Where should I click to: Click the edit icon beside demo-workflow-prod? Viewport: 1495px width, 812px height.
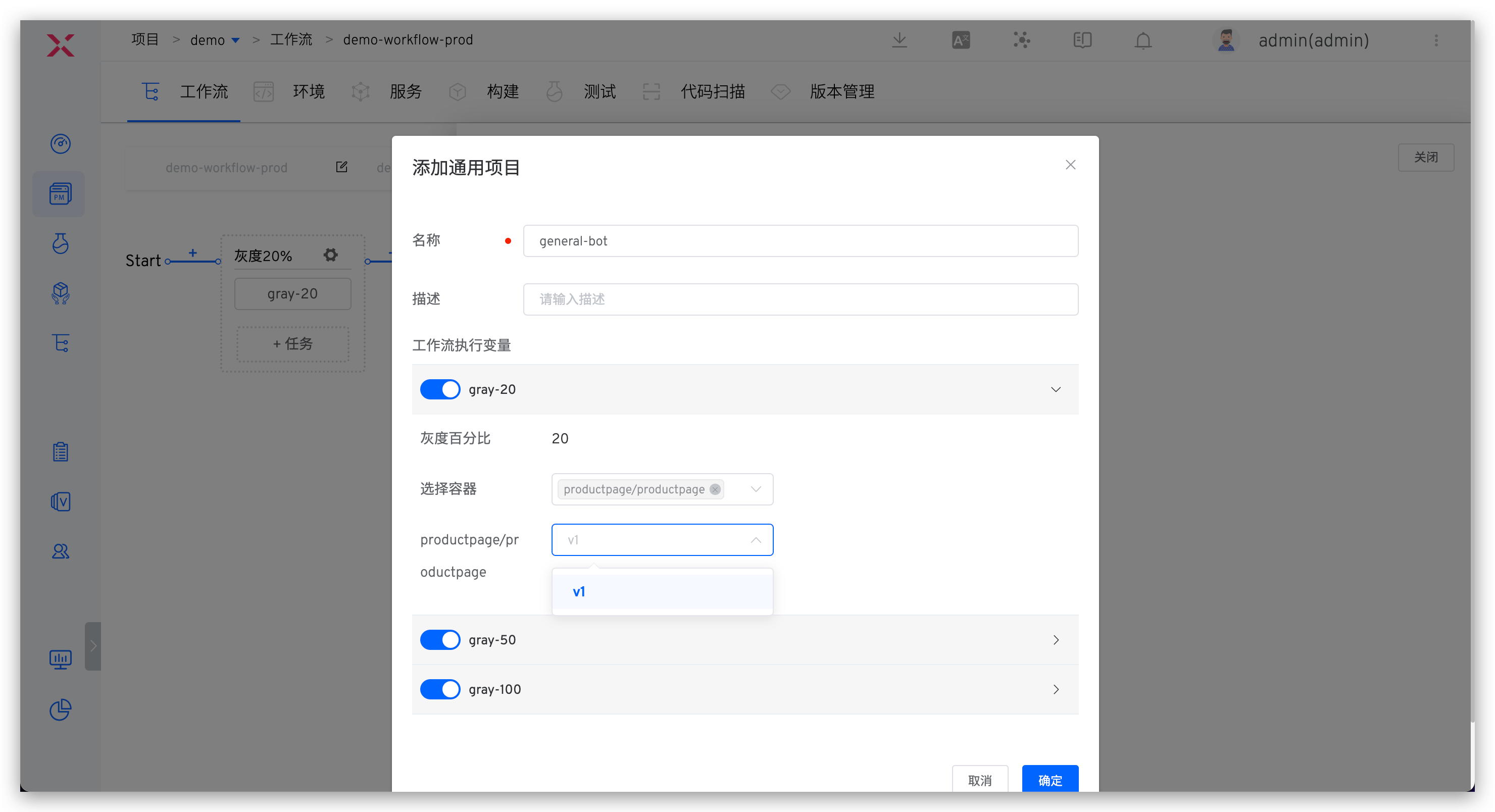[341, 167]
